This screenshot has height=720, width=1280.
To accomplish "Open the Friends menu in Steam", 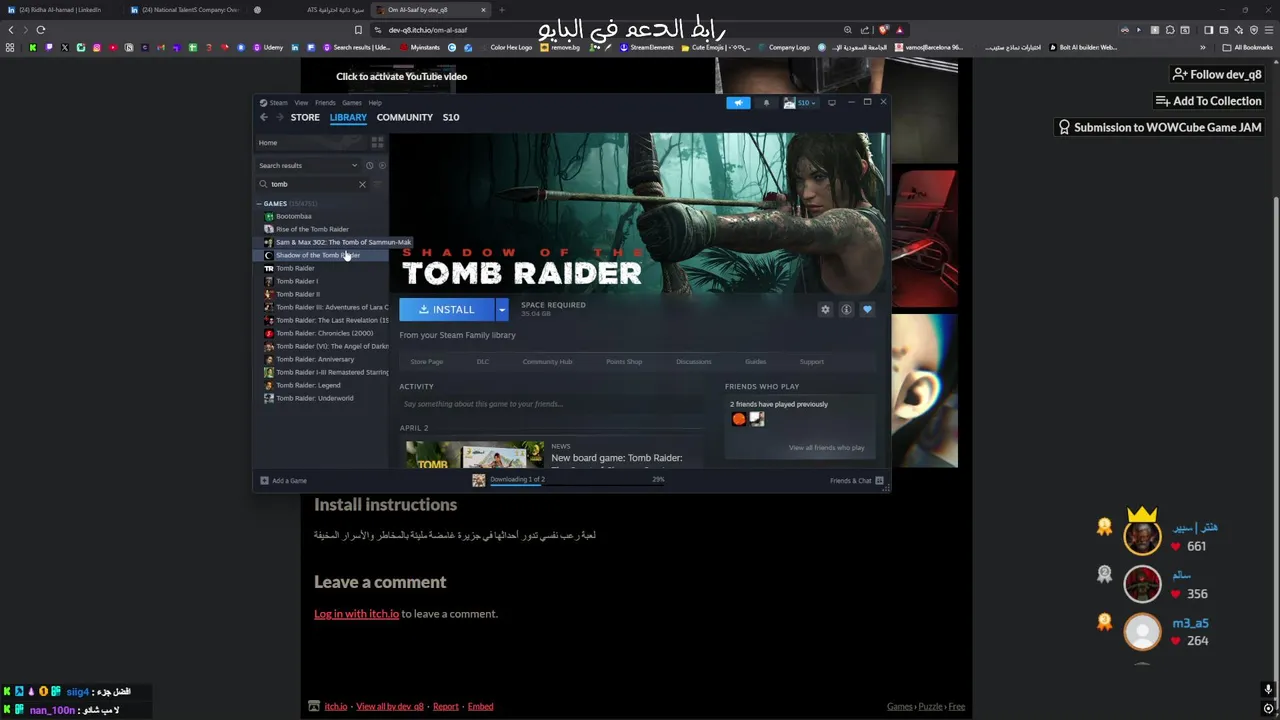I will point(325,102).
